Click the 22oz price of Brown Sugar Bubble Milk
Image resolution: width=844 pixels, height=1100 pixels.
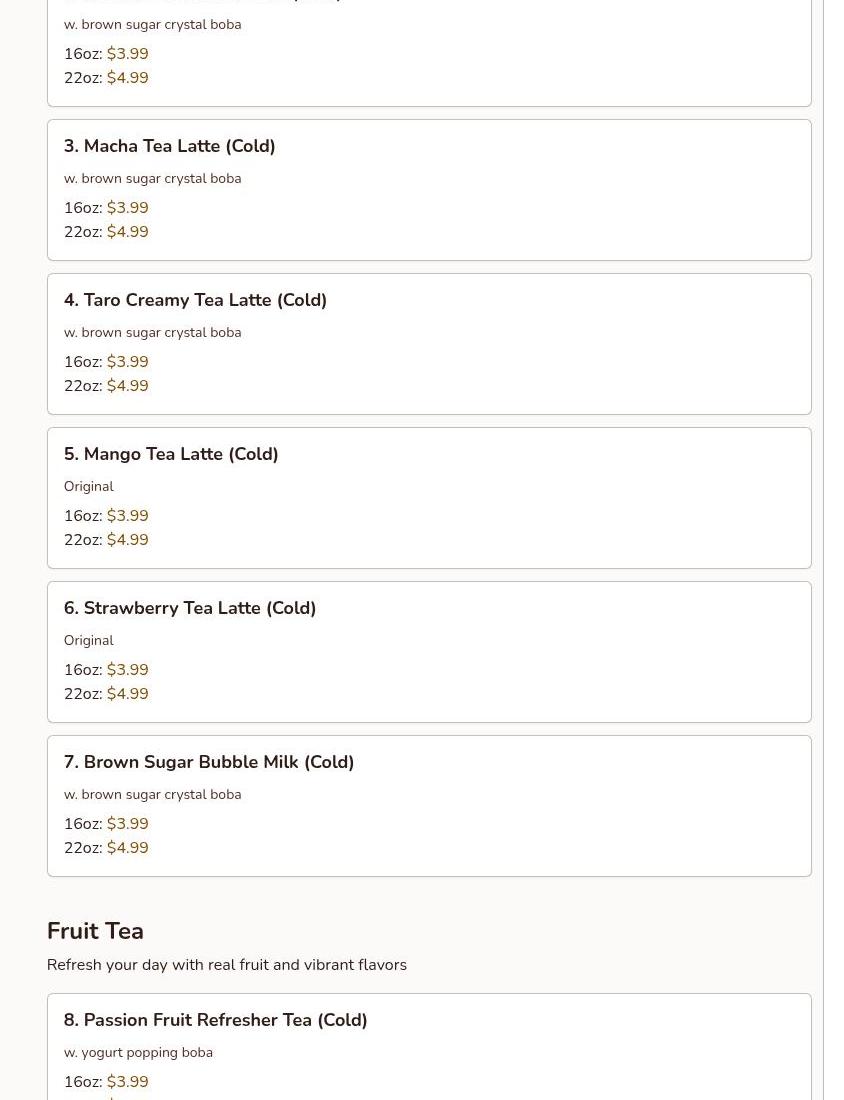coord(127,848)
